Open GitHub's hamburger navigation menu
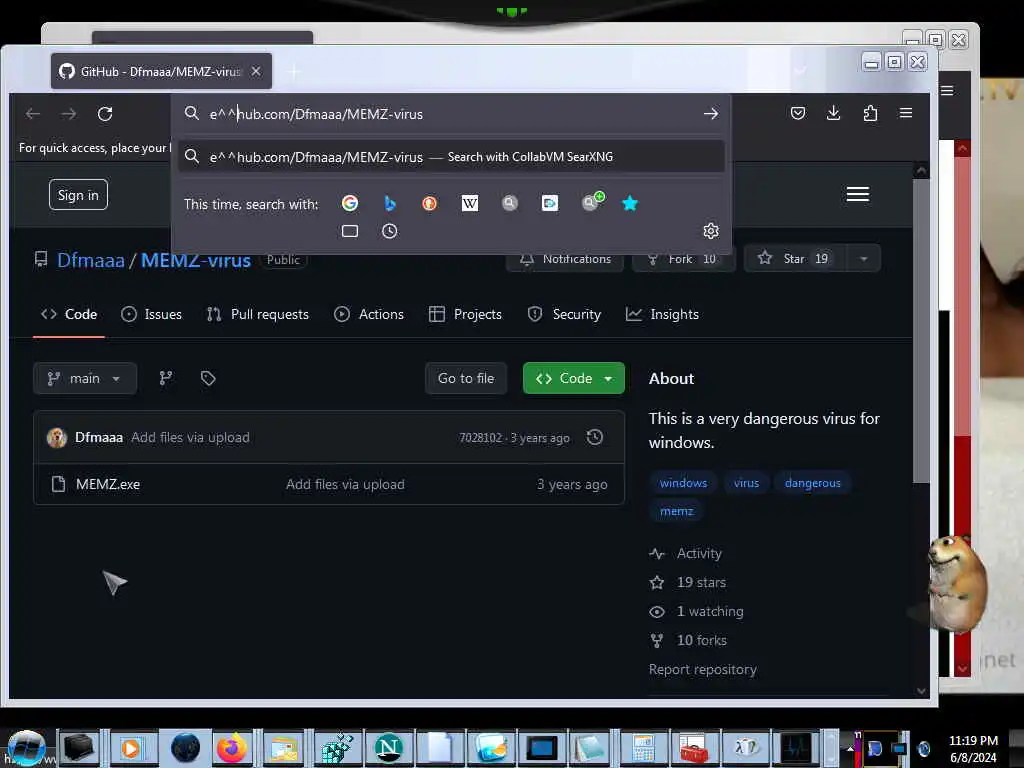 [857, 194]
